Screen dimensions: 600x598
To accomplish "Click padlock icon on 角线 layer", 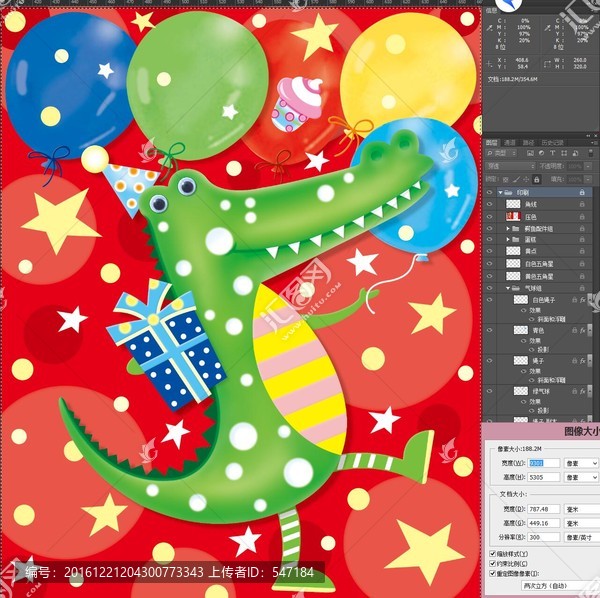I will 582,205.
